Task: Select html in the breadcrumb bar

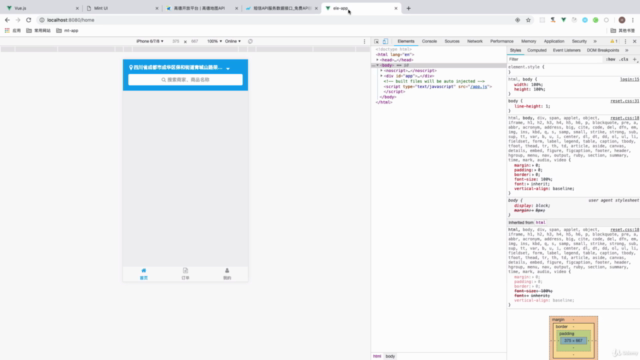Action: 377,356
